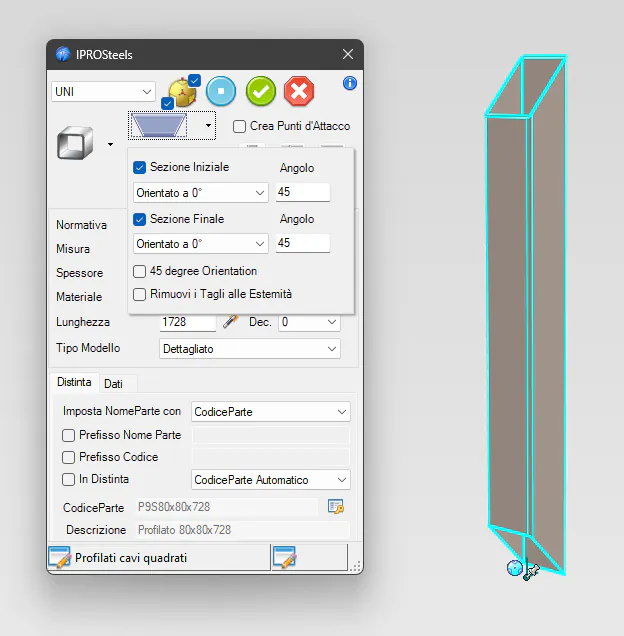Viewport: 624px width, 636px height.
Task: Click the green checkmark confirm icon
Action: 261,91
